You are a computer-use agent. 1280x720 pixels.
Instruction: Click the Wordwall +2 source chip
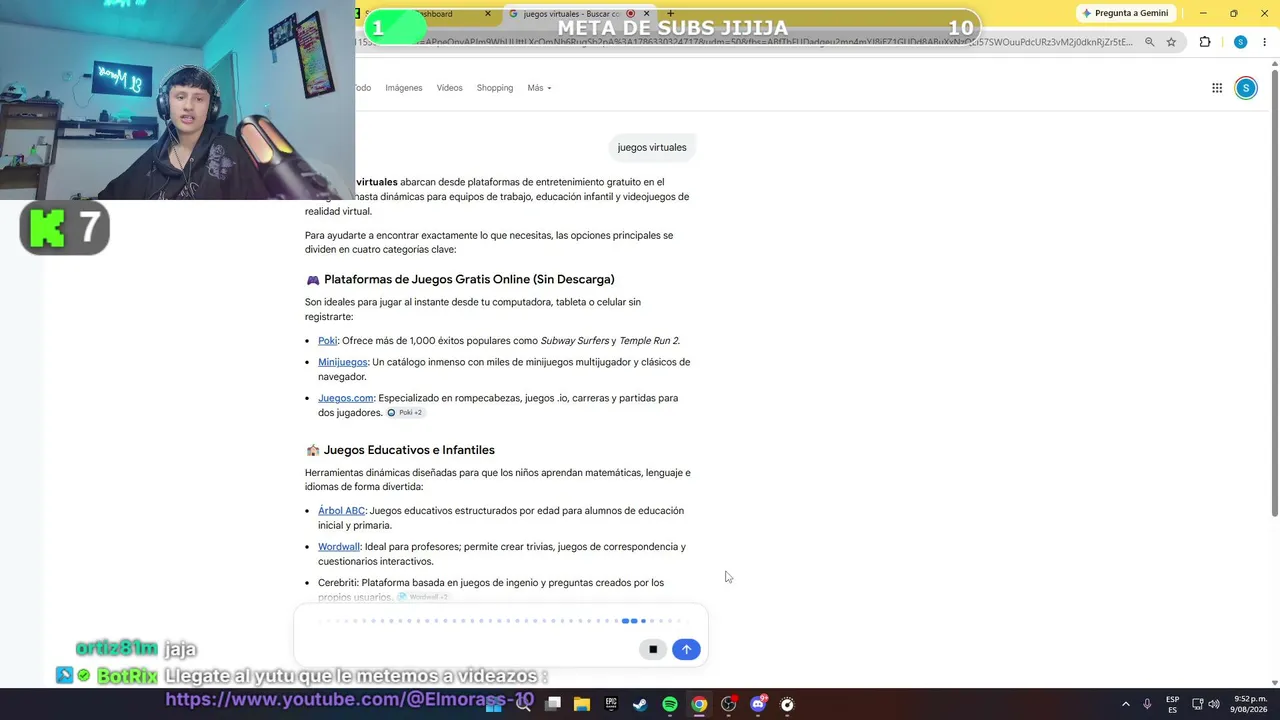coord(423,597)
